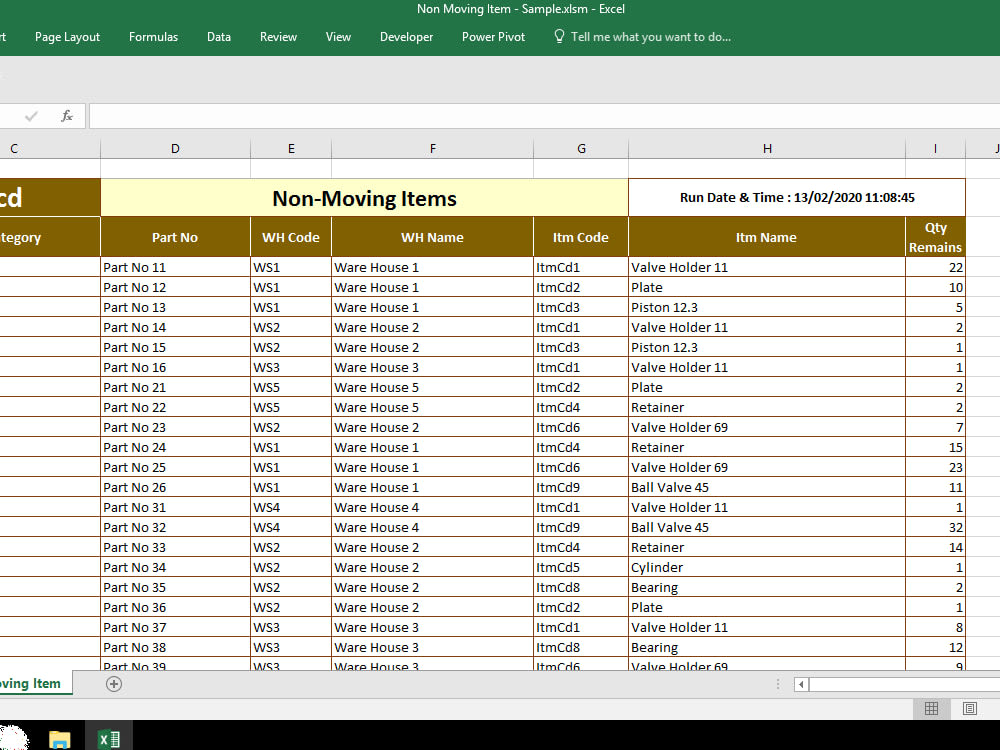Open Excel from the Windows taskbar
This screenshot has width=1000, height=750.
[109, 736]
